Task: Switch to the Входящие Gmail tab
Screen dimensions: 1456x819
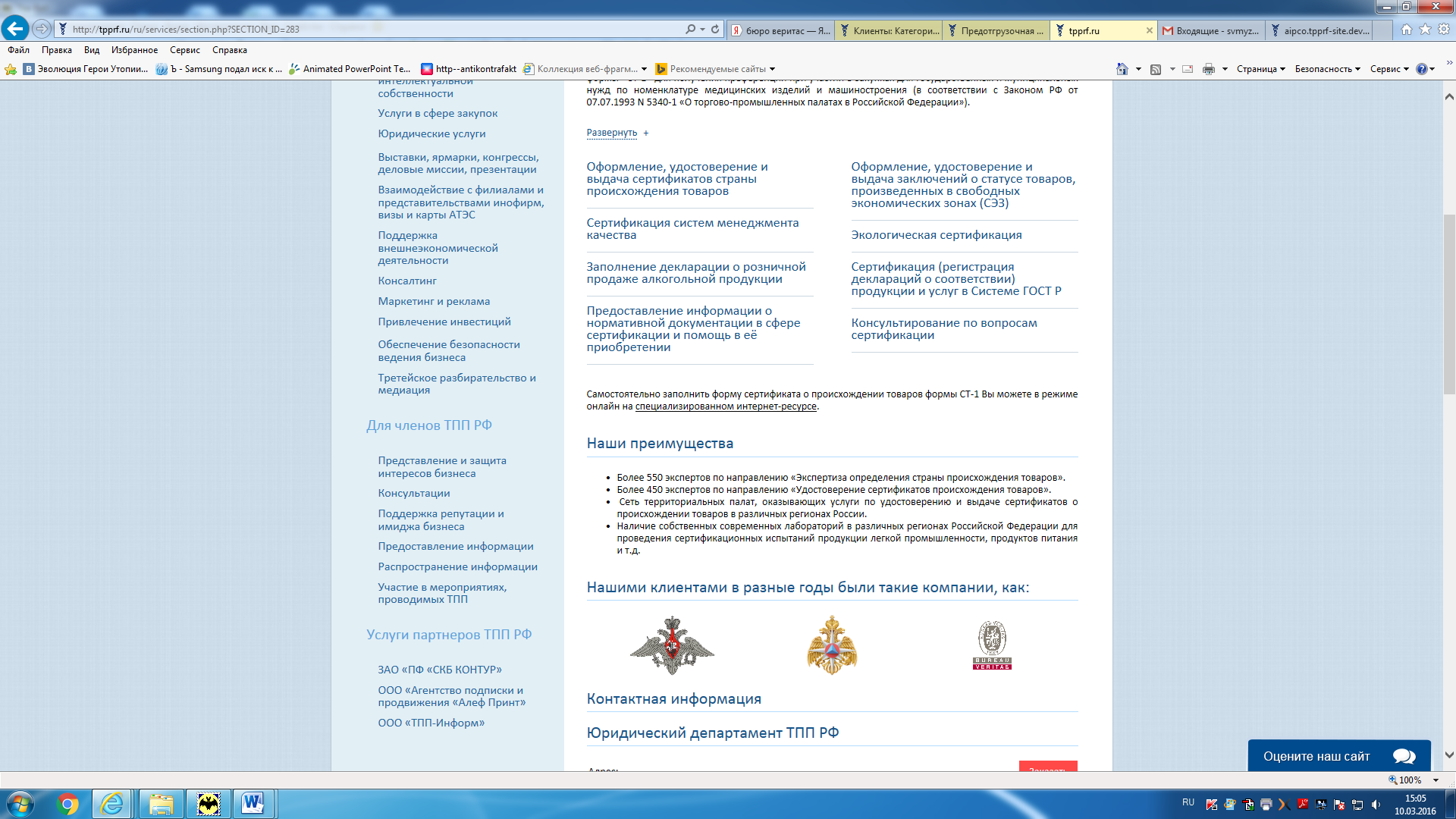Action: point(1211,30)
